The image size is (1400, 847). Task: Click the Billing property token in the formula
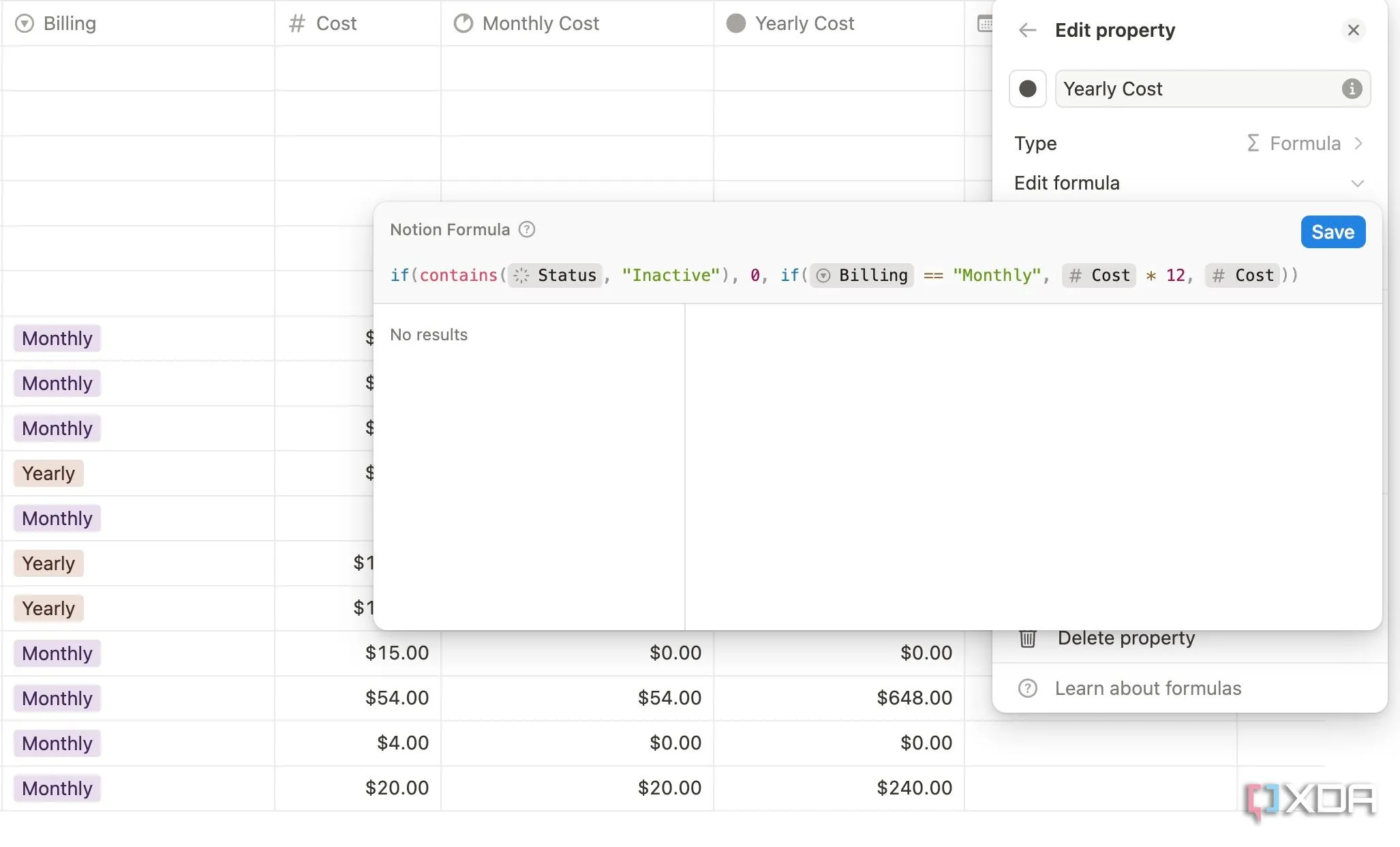(862, 275)
